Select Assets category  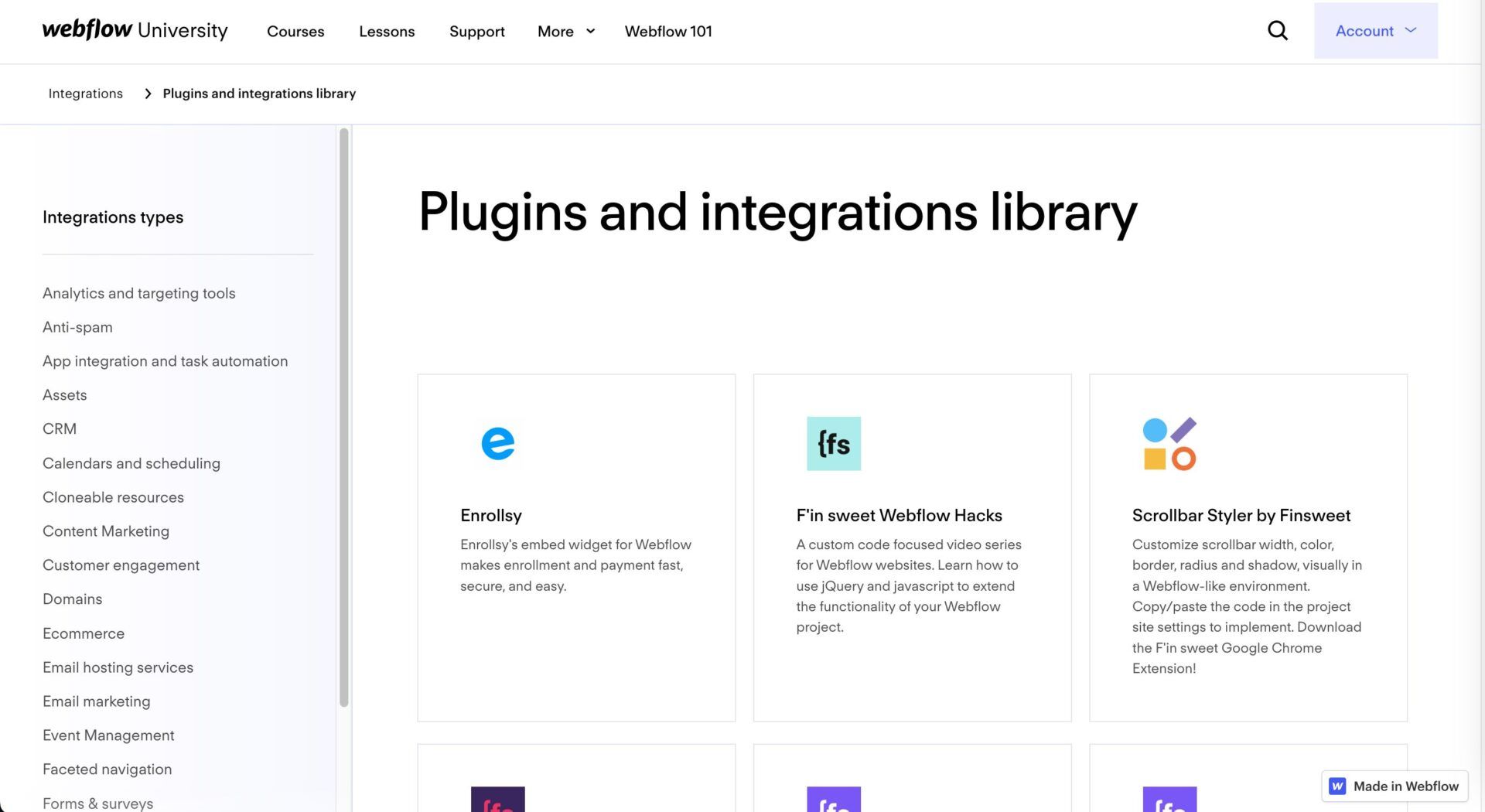[x=65, y=395]
